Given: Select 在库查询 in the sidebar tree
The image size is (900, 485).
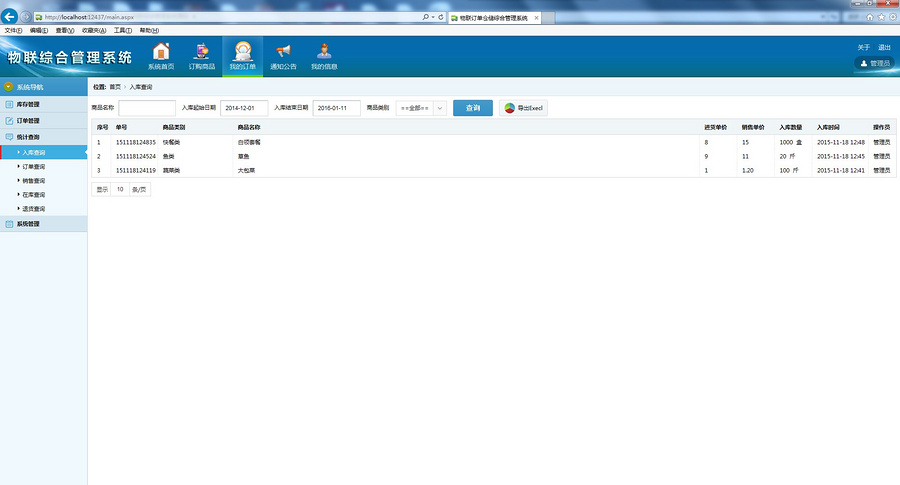Looking at the screenshot, I should click(33, 195).
